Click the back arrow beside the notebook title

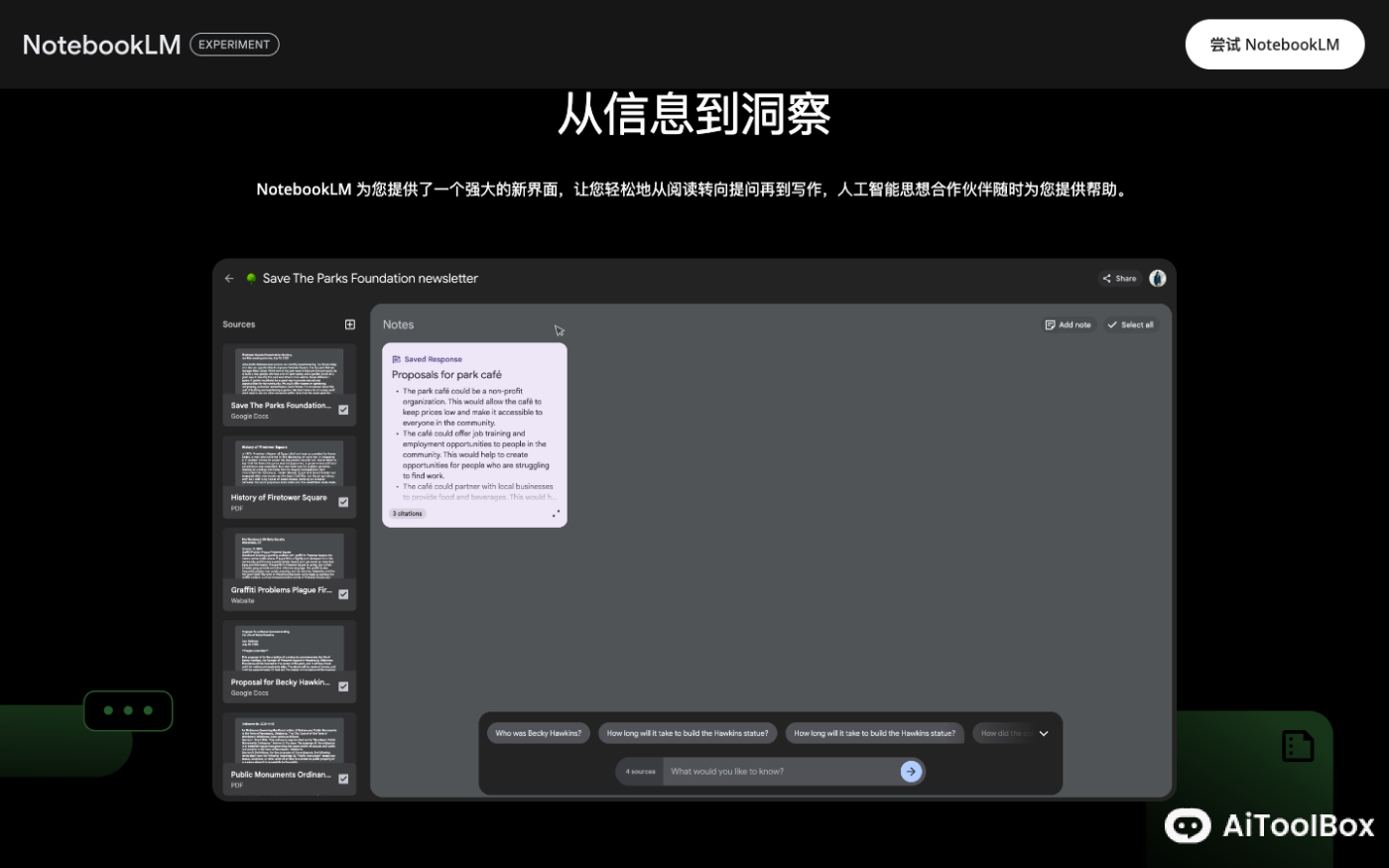click(x=228, y=279)
